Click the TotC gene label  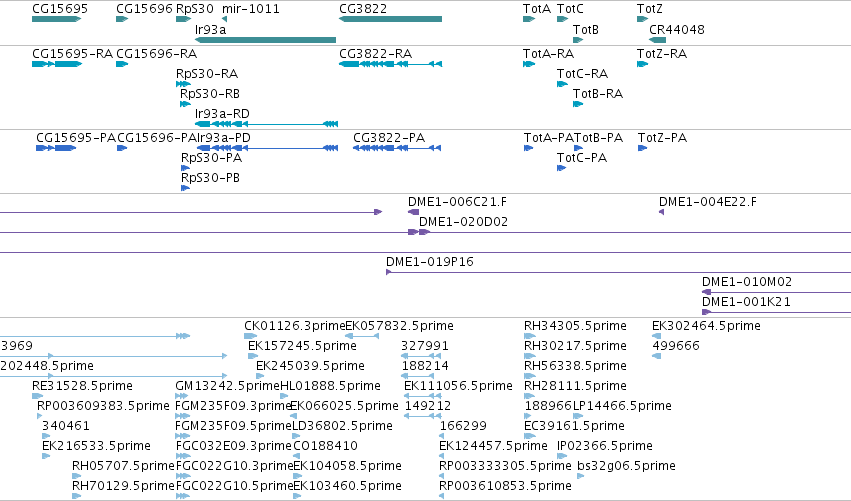click(570, 9)
